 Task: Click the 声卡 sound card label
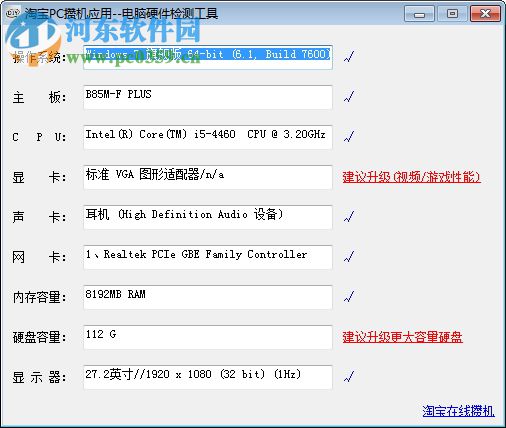coord(39,217)
